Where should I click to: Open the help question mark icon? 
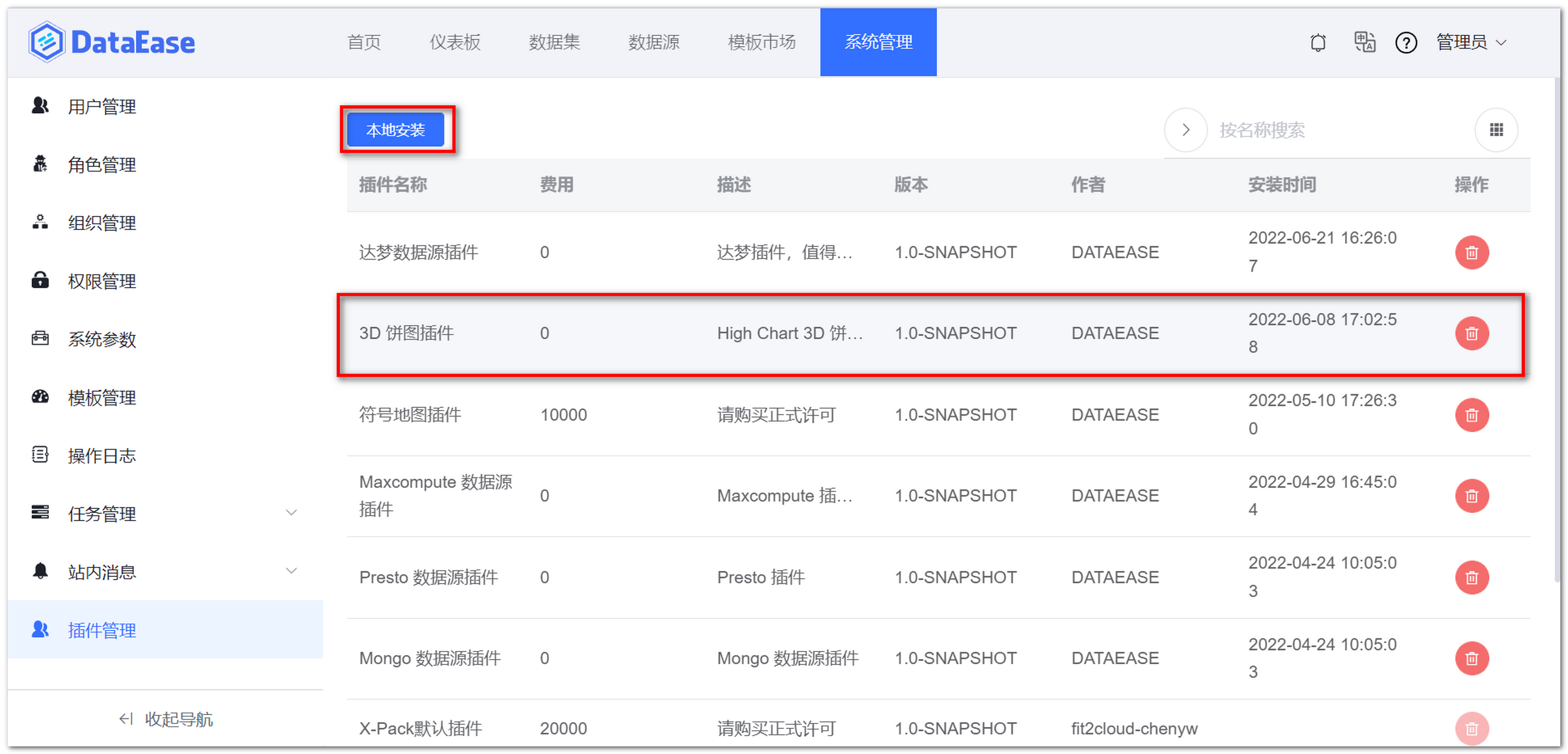point(1406,42)
